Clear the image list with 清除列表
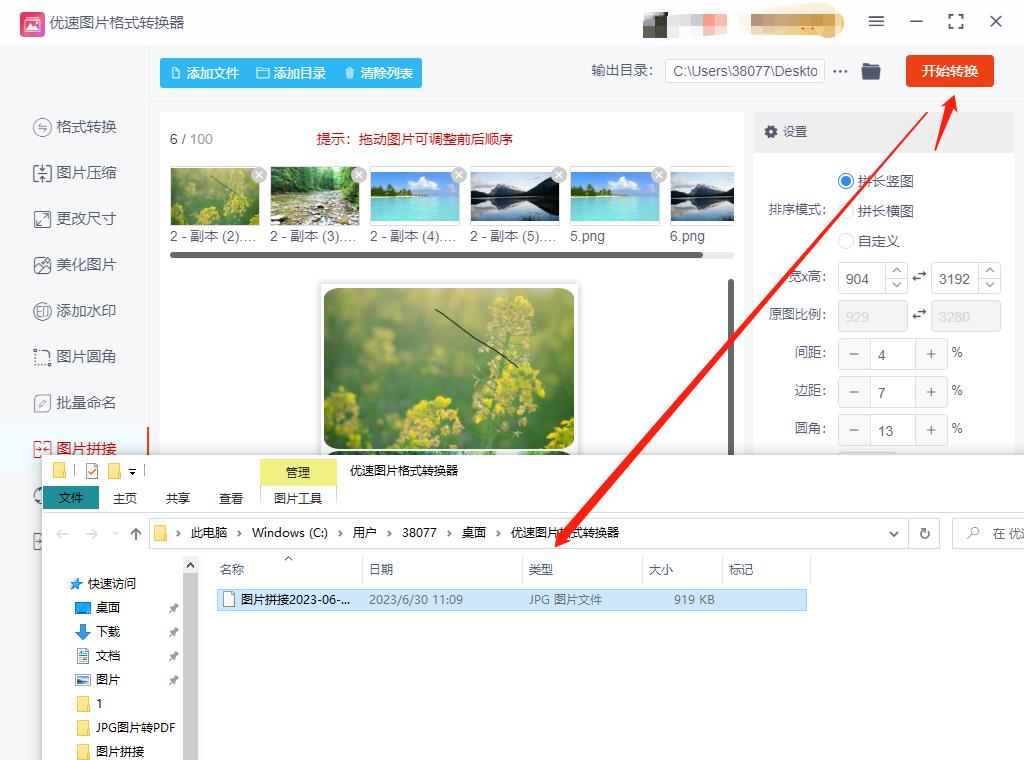 379,72
